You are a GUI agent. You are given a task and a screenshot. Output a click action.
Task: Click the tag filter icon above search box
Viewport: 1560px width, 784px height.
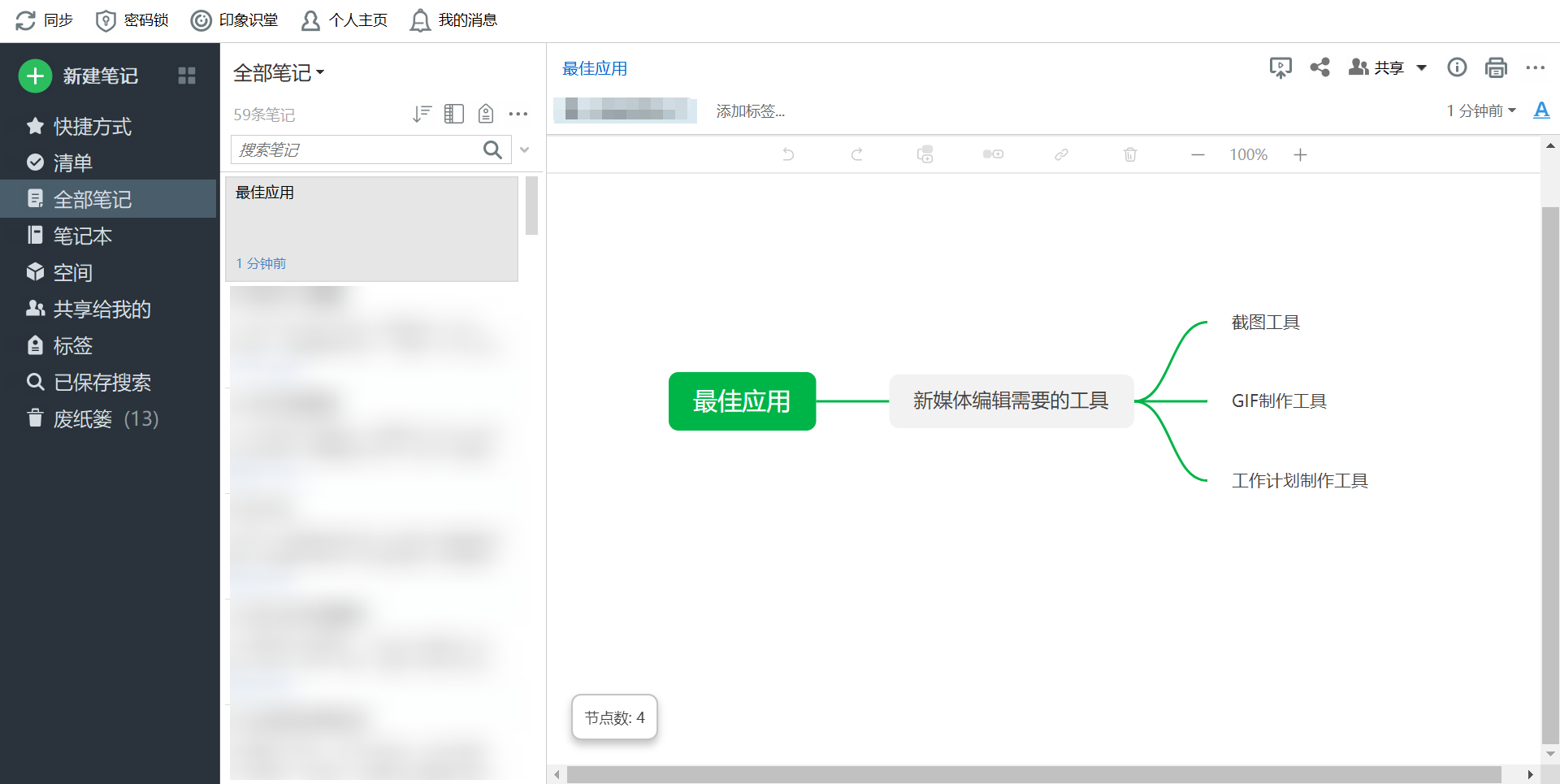tap(485, 114)
